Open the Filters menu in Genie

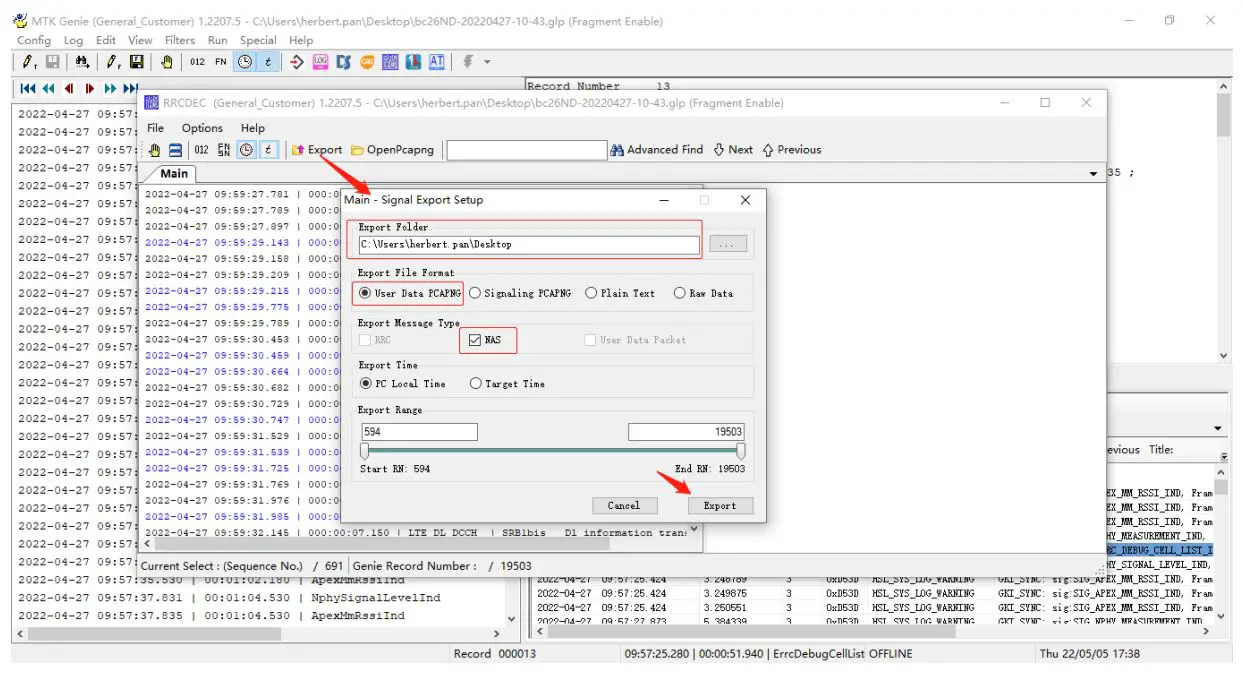tap(180, 40)
